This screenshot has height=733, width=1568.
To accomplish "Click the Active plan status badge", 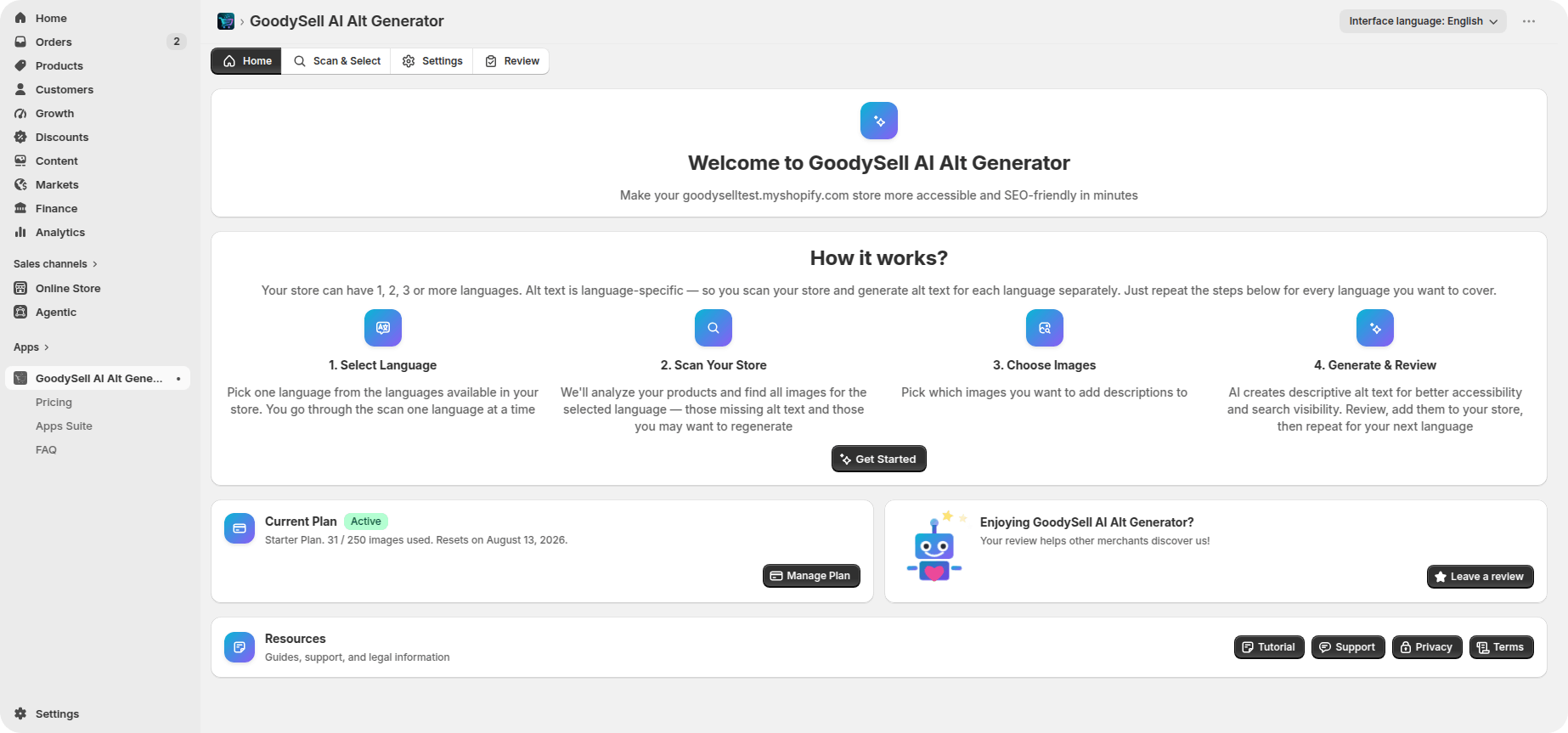I will click(x=366, y=522).
